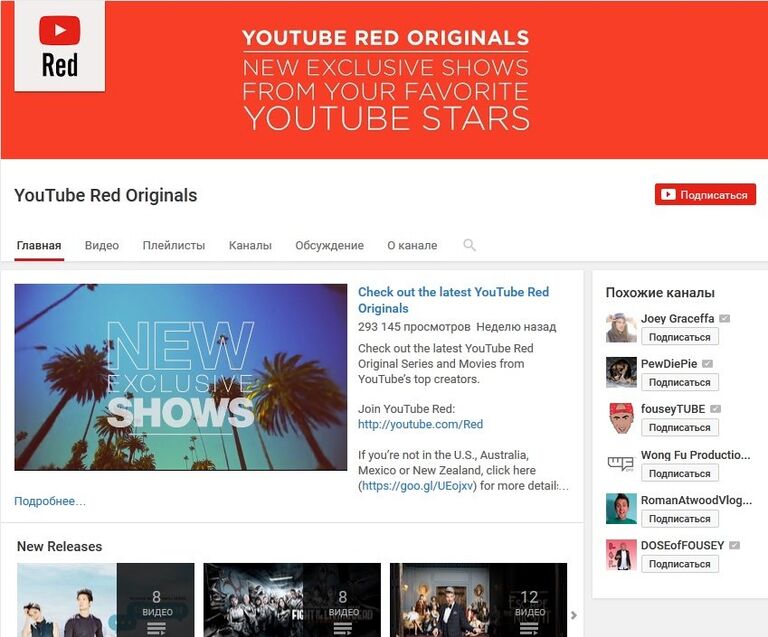Click Wong Fu Productions channel avatar
768x637 pixels.
[x=621, y=463]
